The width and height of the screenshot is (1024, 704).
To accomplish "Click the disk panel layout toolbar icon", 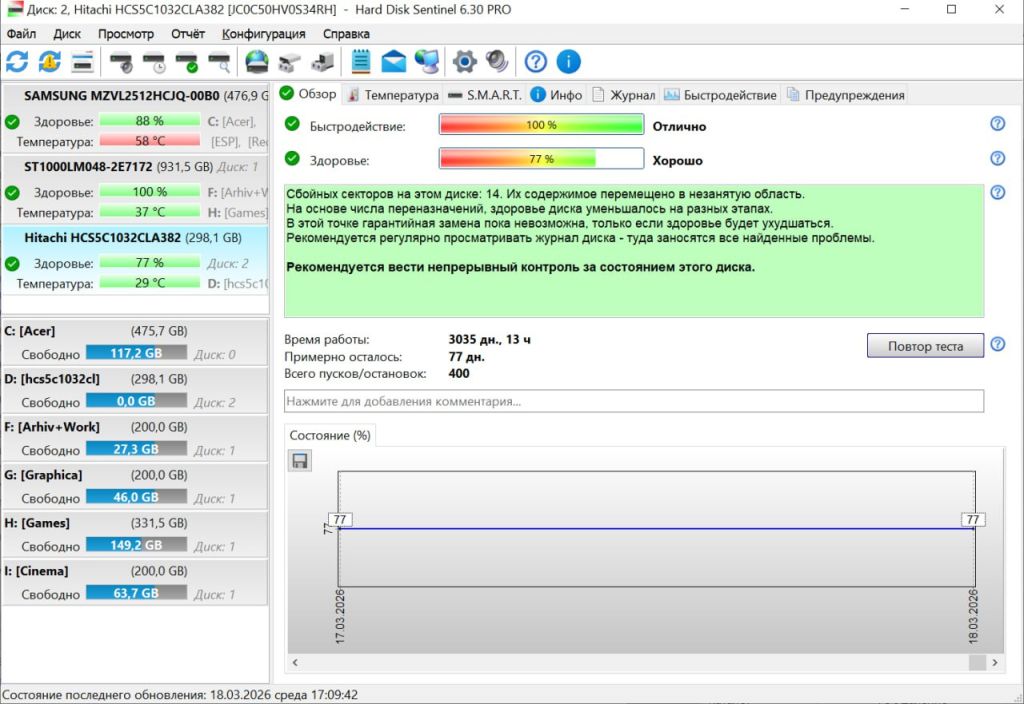I will (83, 62).
